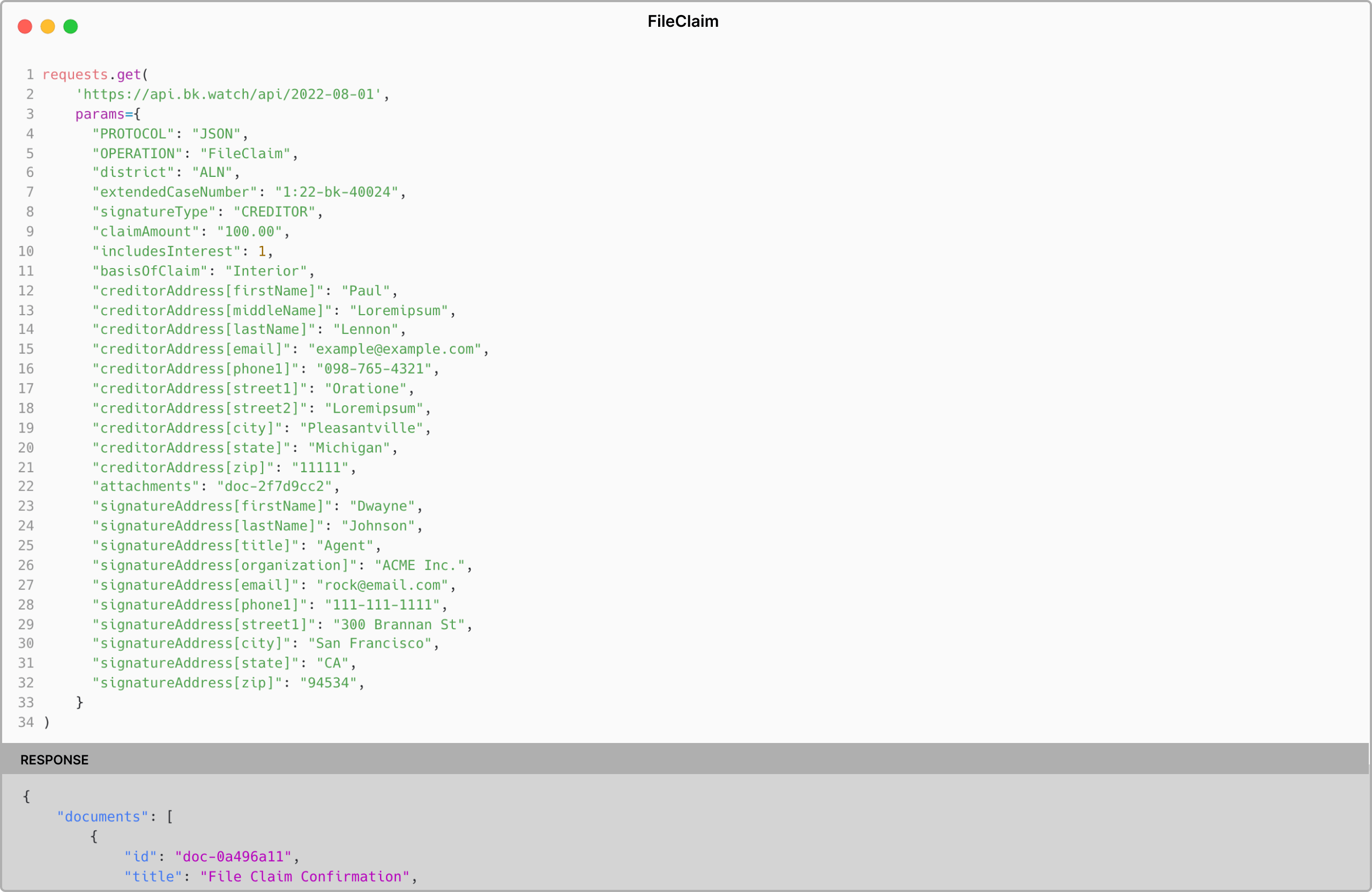
Task: Click the API URL string on line 2
Action: click(x=228, y=94)
